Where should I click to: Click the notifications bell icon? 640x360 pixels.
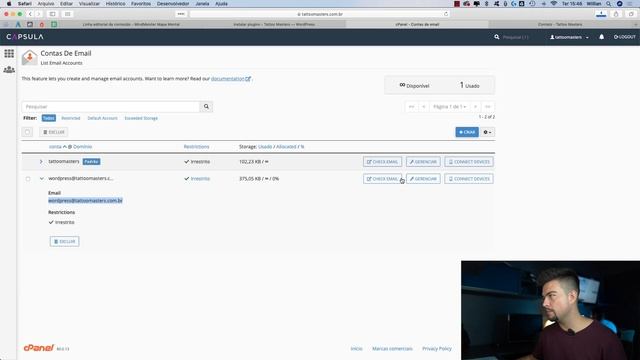point(601,37)
